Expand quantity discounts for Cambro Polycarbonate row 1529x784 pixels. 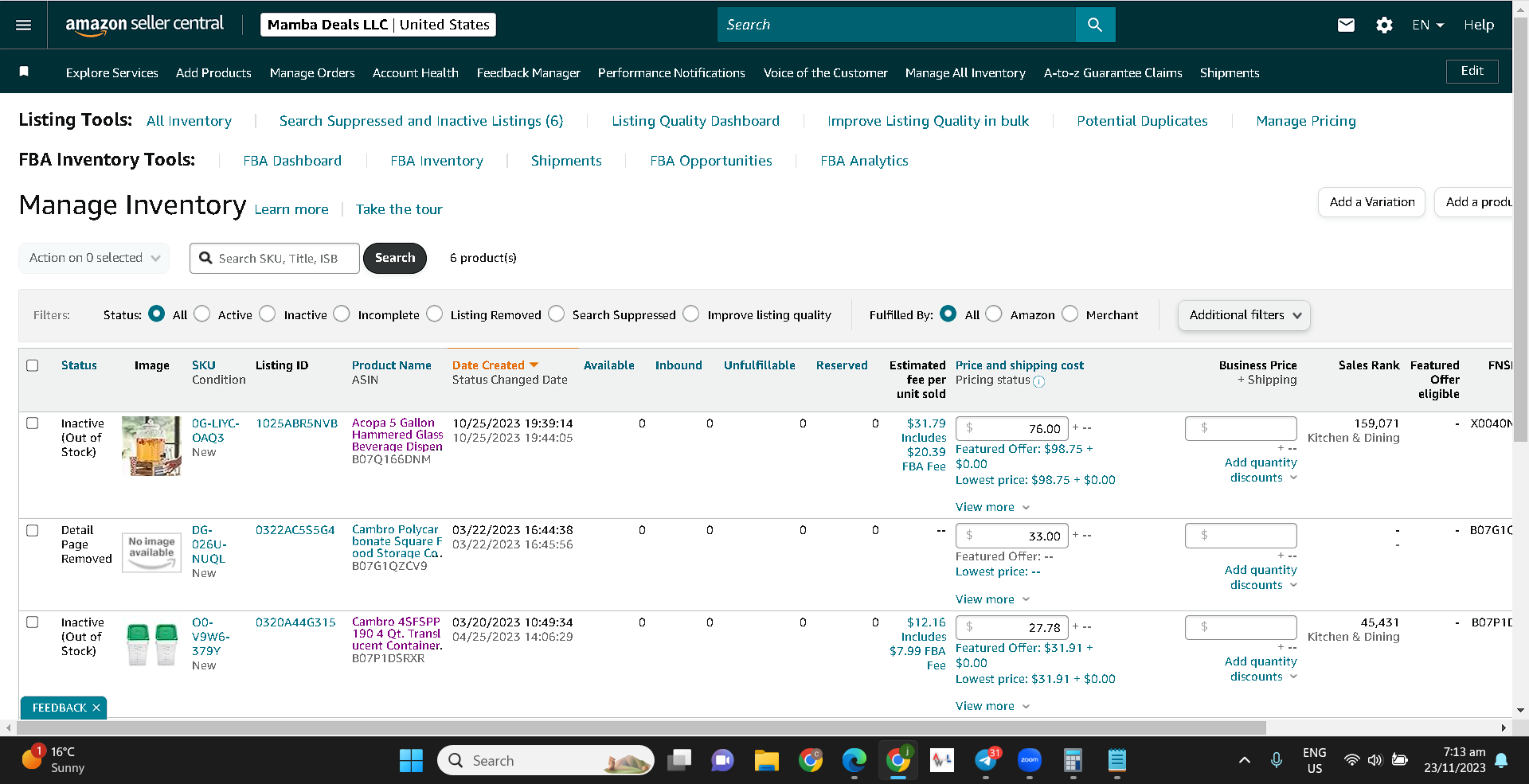[1261, 577]
